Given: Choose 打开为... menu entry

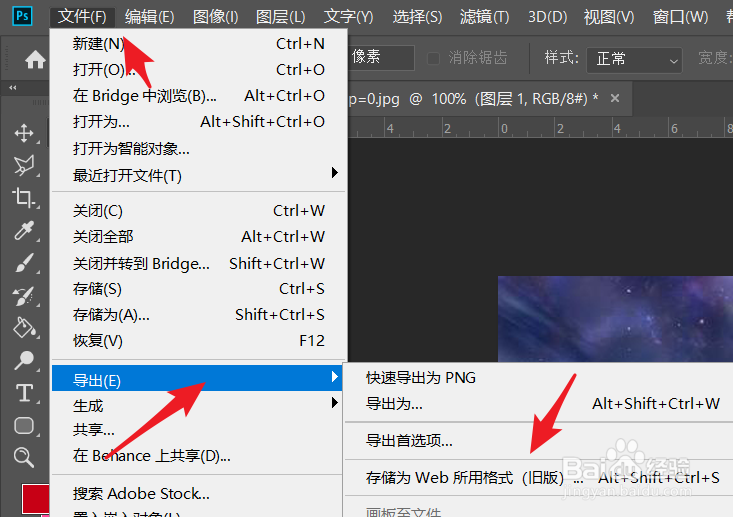Looking at the screenshot, I should (x=199, y=122).
